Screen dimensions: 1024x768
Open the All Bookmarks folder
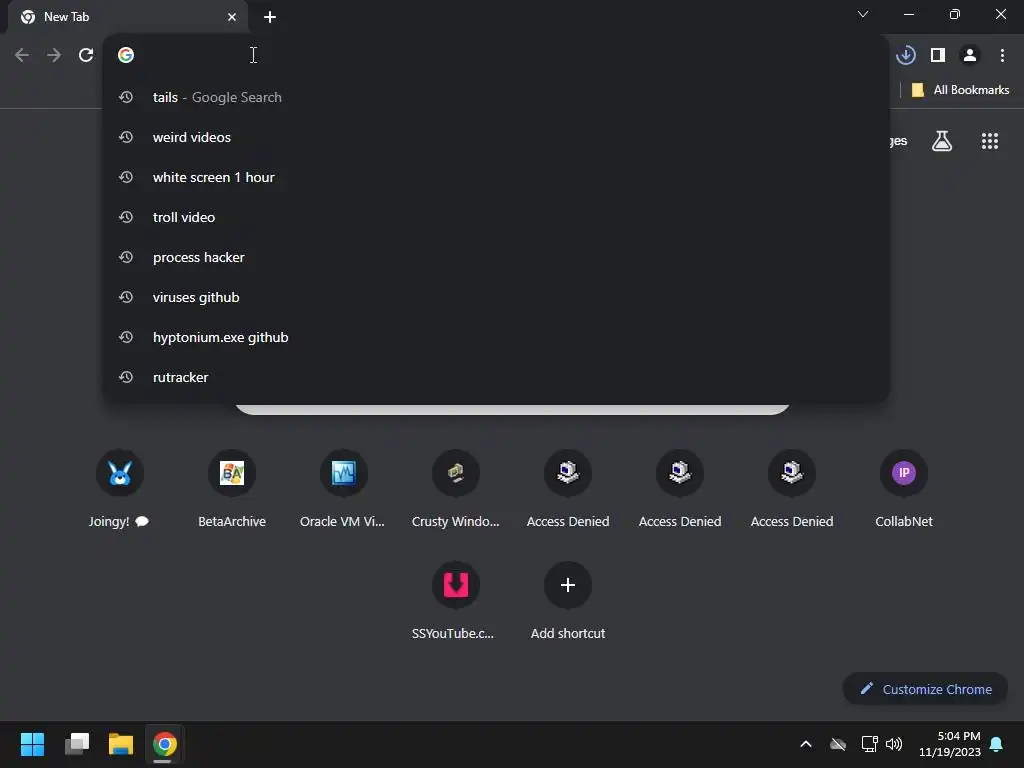[x=960, y=90]
